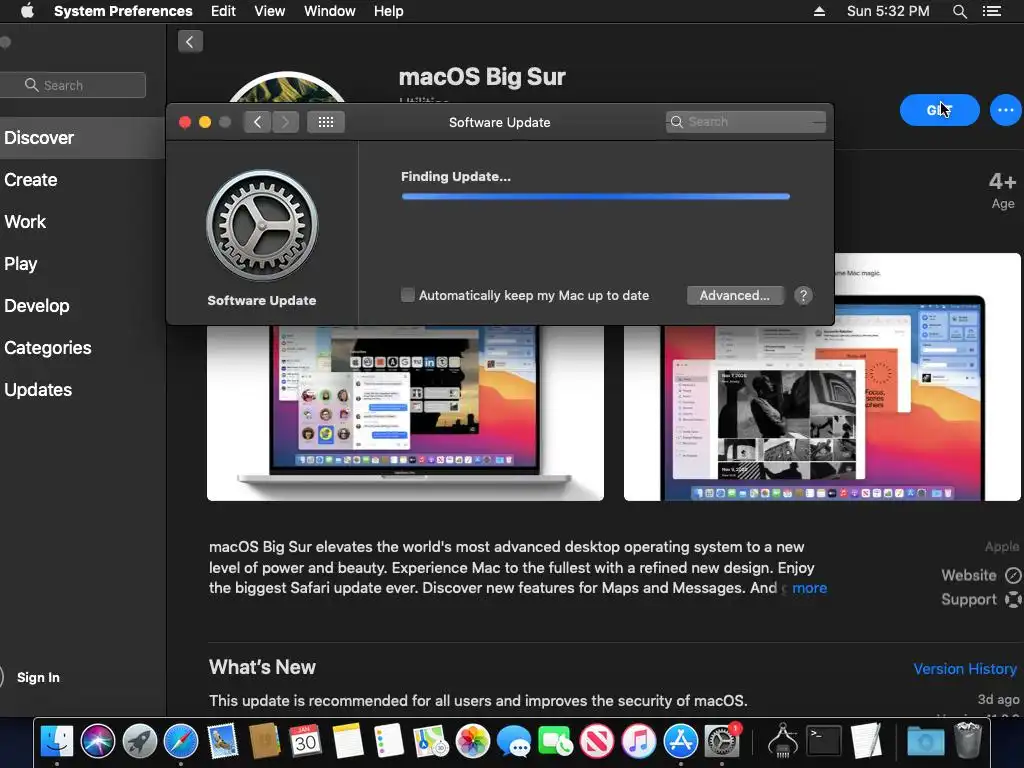Open the Photos app Big Sur screenshot
The width and height of the screenshot is (1024, 768).
click(822, 377)
